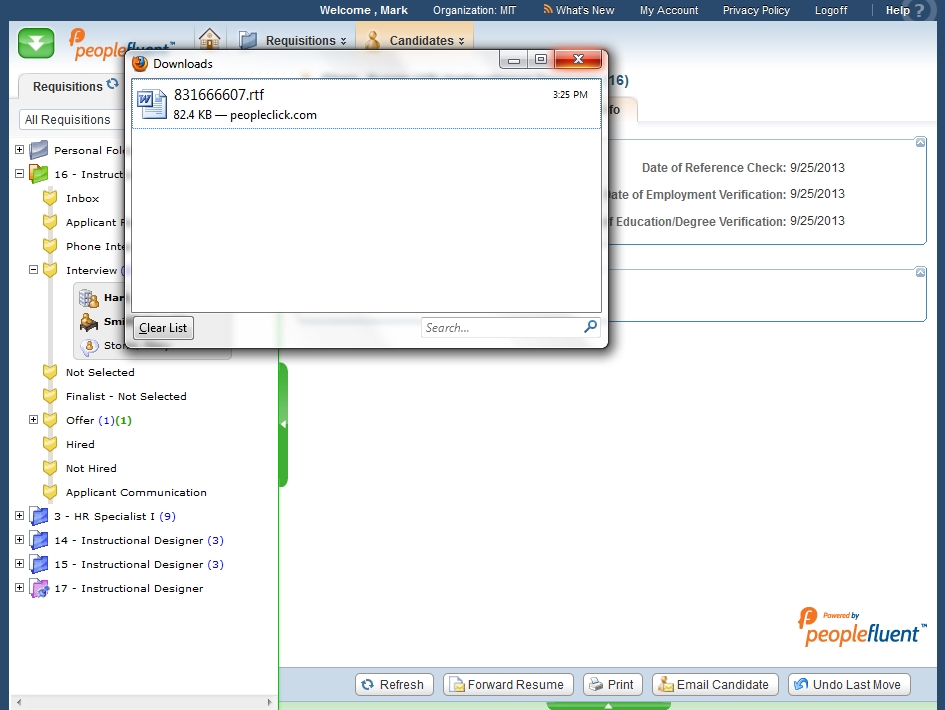Click the refresh icon beside Requisitions tab

point(113,85)
